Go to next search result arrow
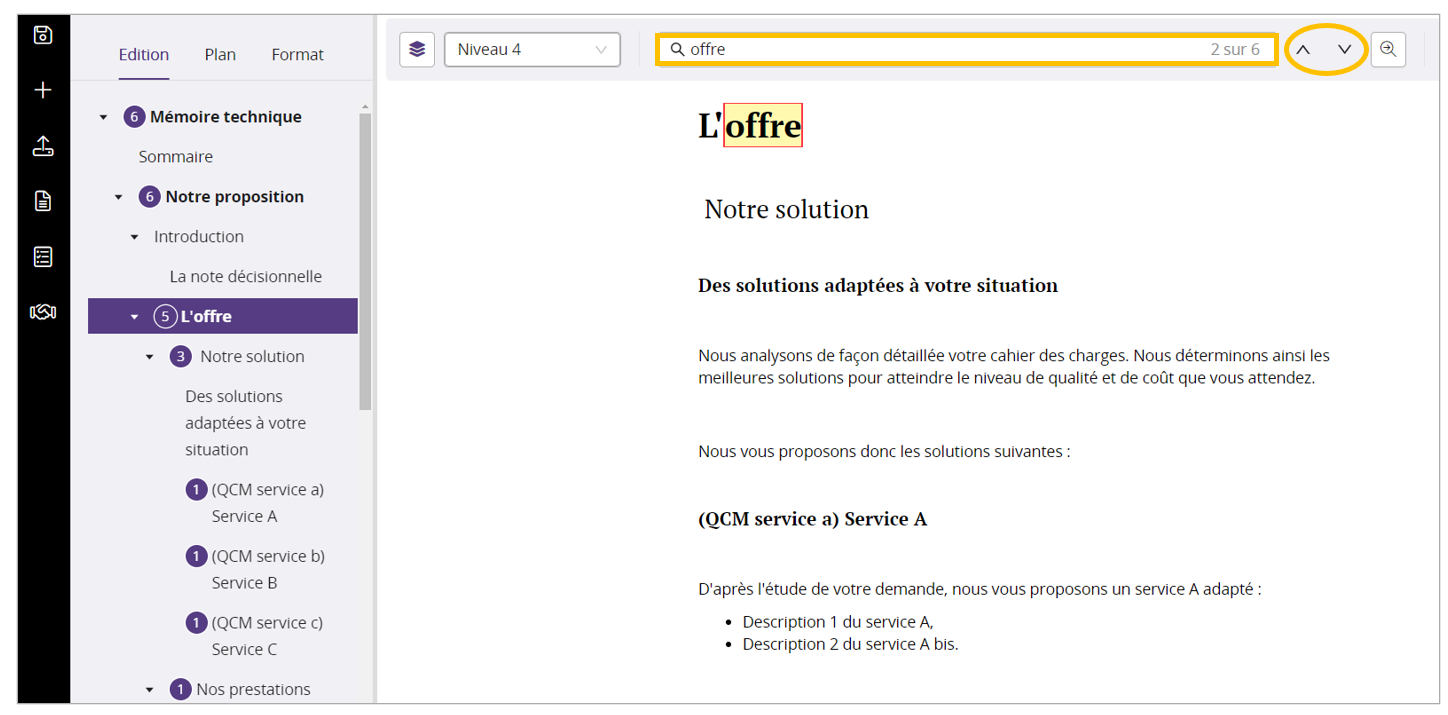This screenshot has width=1448, height=715. (x=1345, y=50)
